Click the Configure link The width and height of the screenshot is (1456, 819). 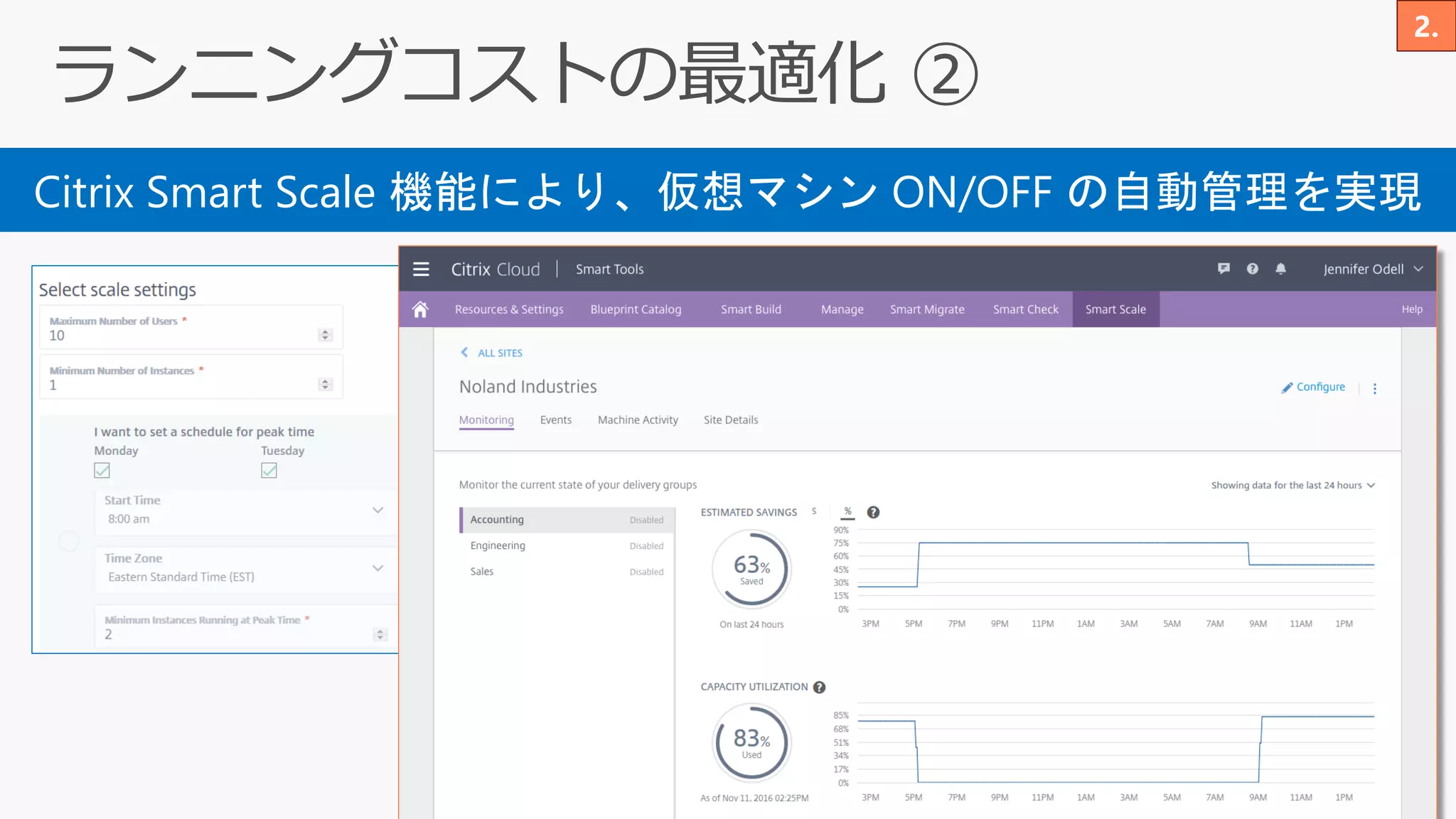(1313, 387)
